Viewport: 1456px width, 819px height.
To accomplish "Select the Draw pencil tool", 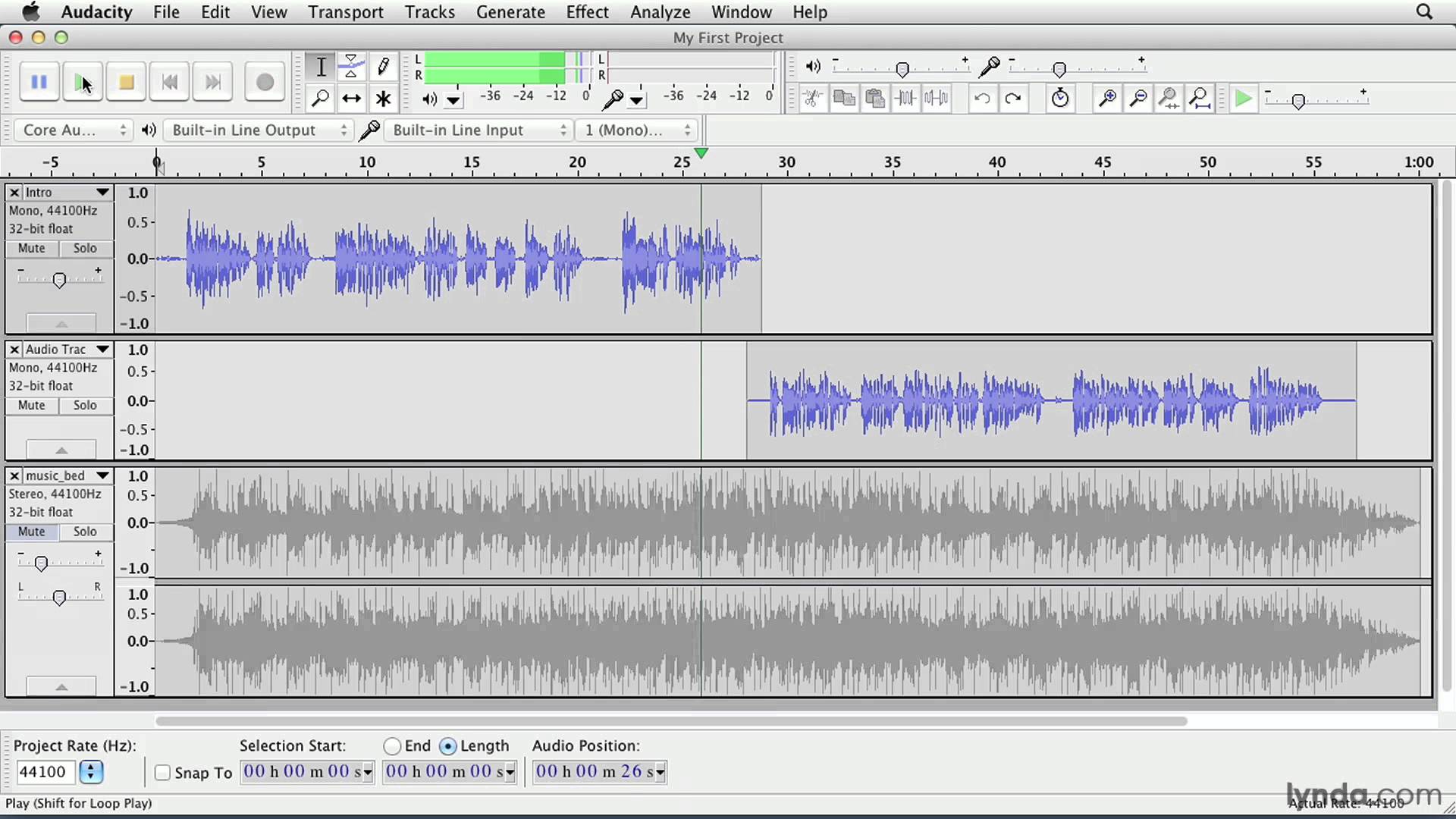I will tap(383, 67).
